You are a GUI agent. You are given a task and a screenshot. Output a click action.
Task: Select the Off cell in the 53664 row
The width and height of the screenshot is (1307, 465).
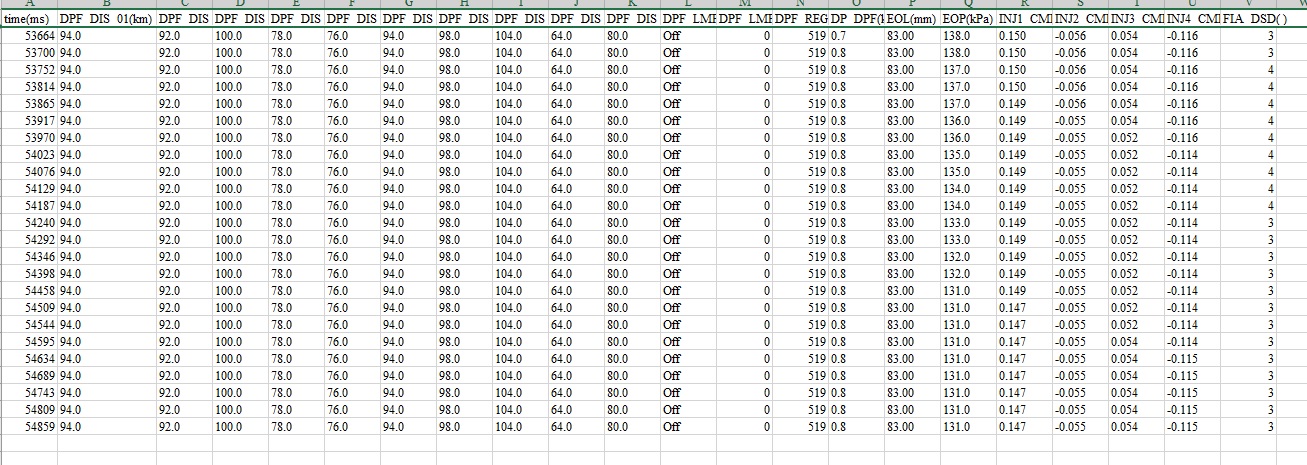pyautogui.click(x=671, y=36)
